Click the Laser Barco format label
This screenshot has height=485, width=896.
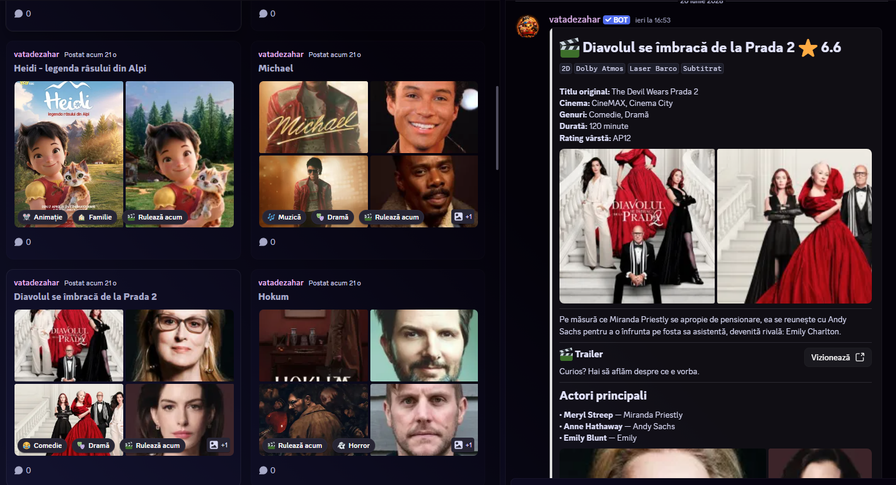point(653,69)
